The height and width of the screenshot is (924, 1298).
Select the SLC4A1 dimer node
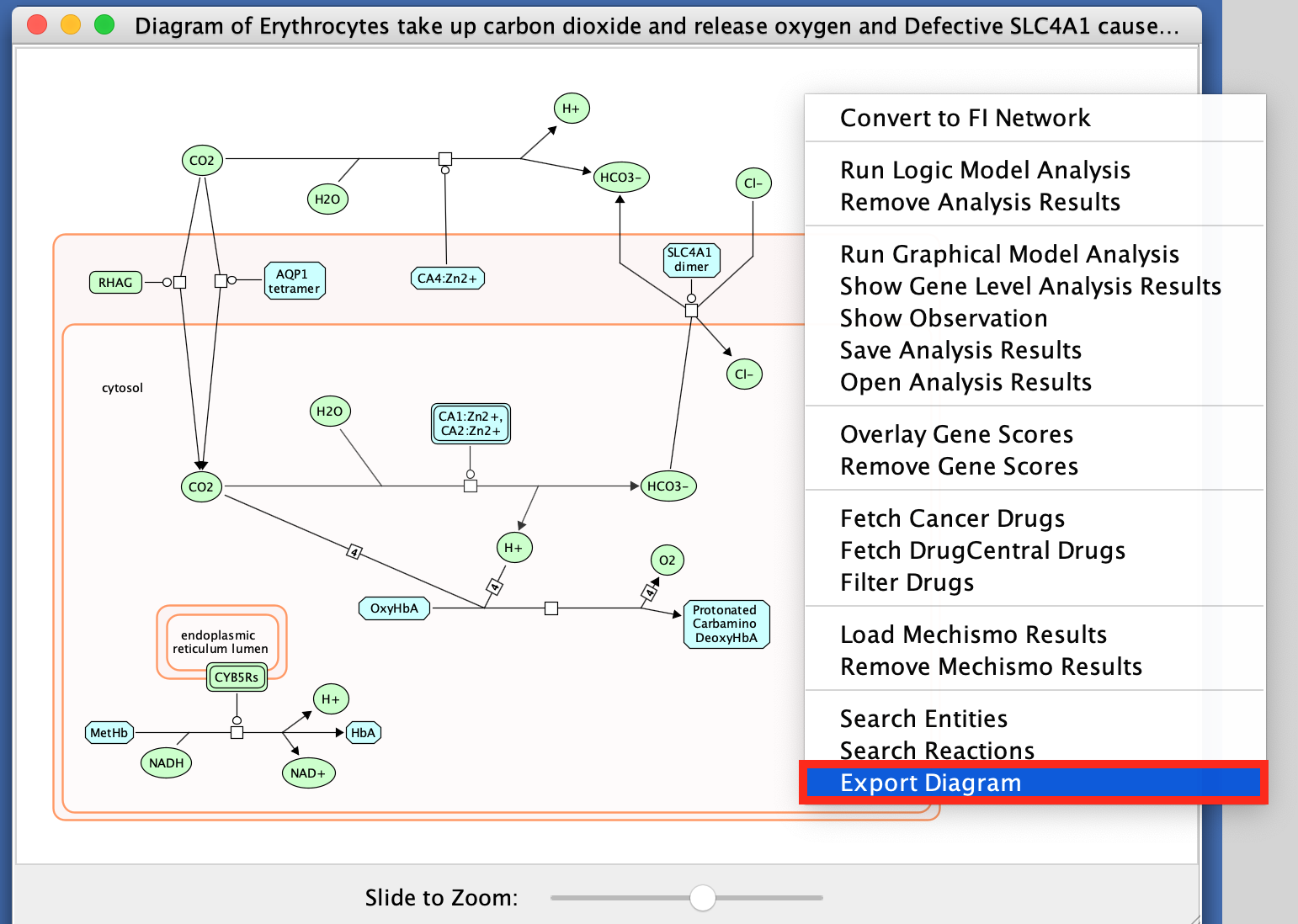[x=691, y=259]
